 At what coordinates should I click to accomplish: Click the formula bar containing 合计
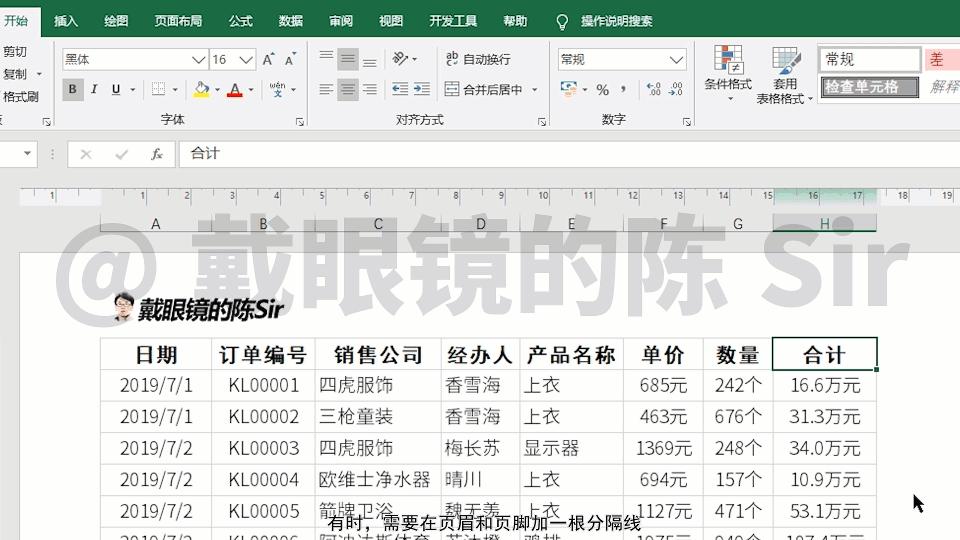[569, 154]
